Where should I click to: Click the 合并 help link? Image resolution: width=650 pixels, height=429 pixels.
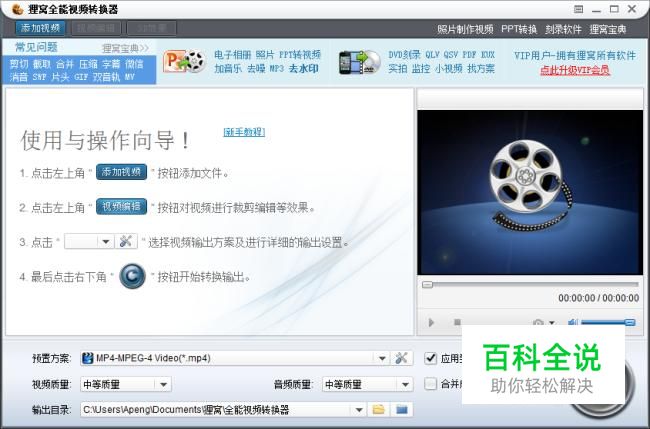(65, 64)
